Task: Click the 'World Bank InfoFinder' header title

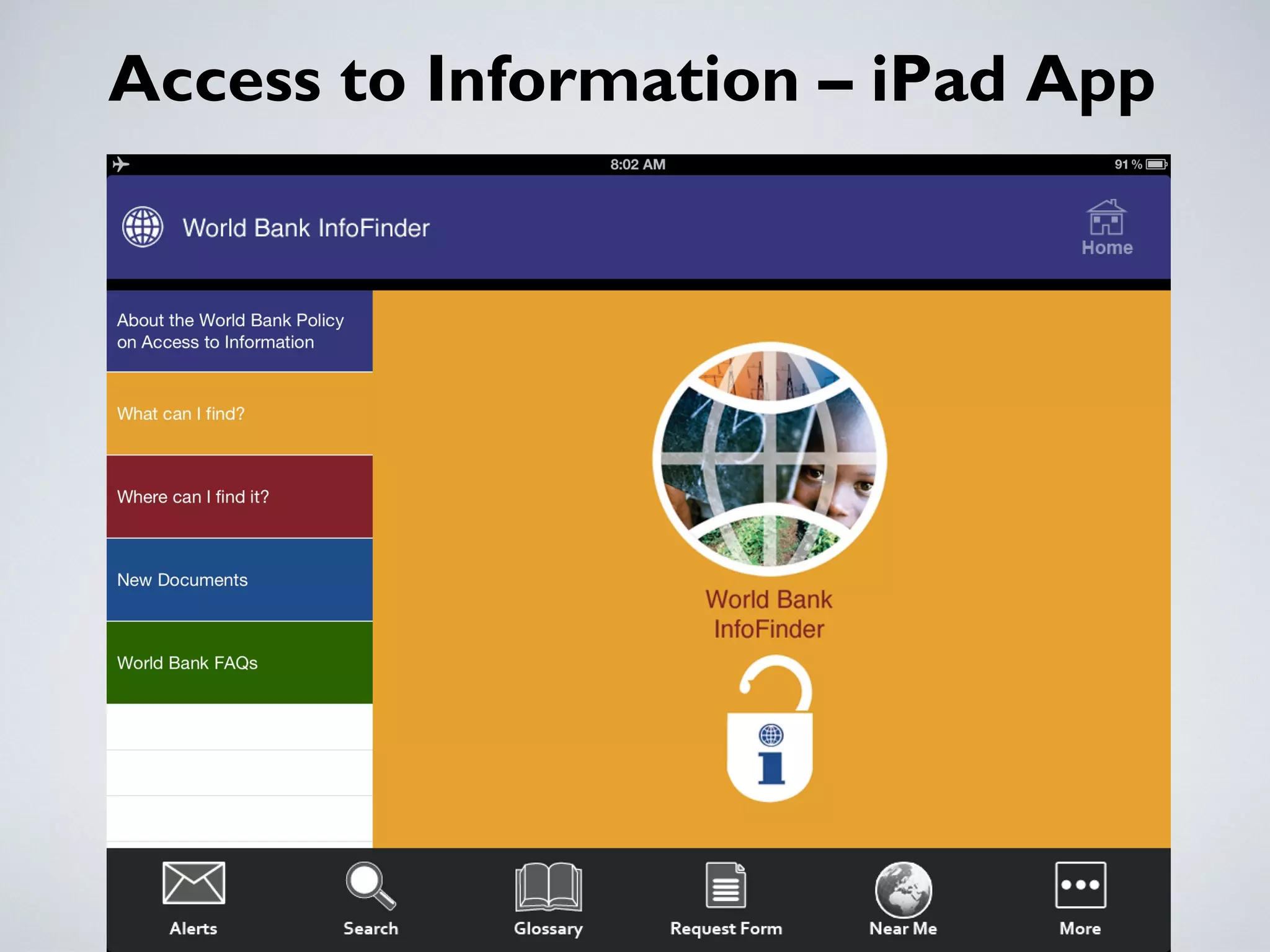Action: click(x=306, y=228)
